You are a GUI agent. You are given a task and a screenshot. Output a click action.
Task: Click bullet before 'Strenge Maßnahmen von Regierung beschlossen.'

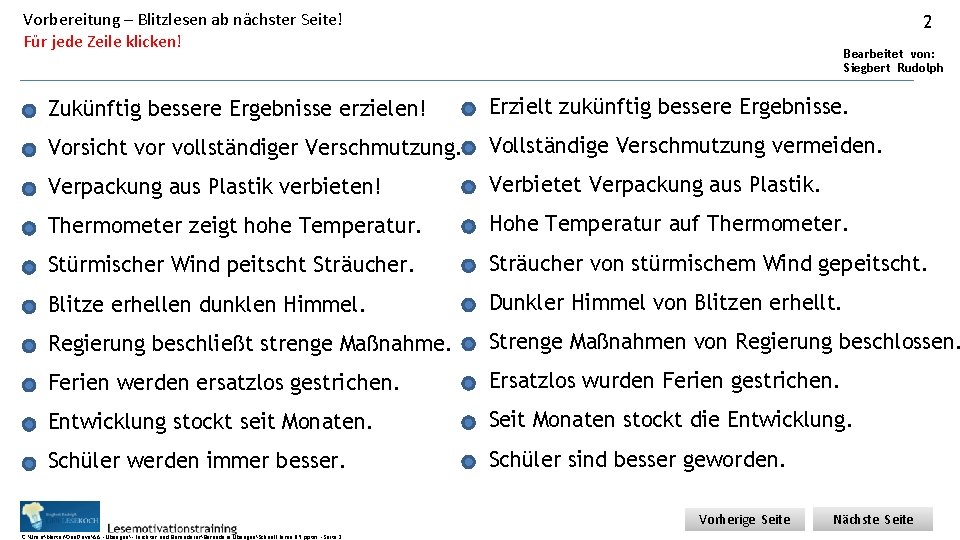click(x=468, y=344)
